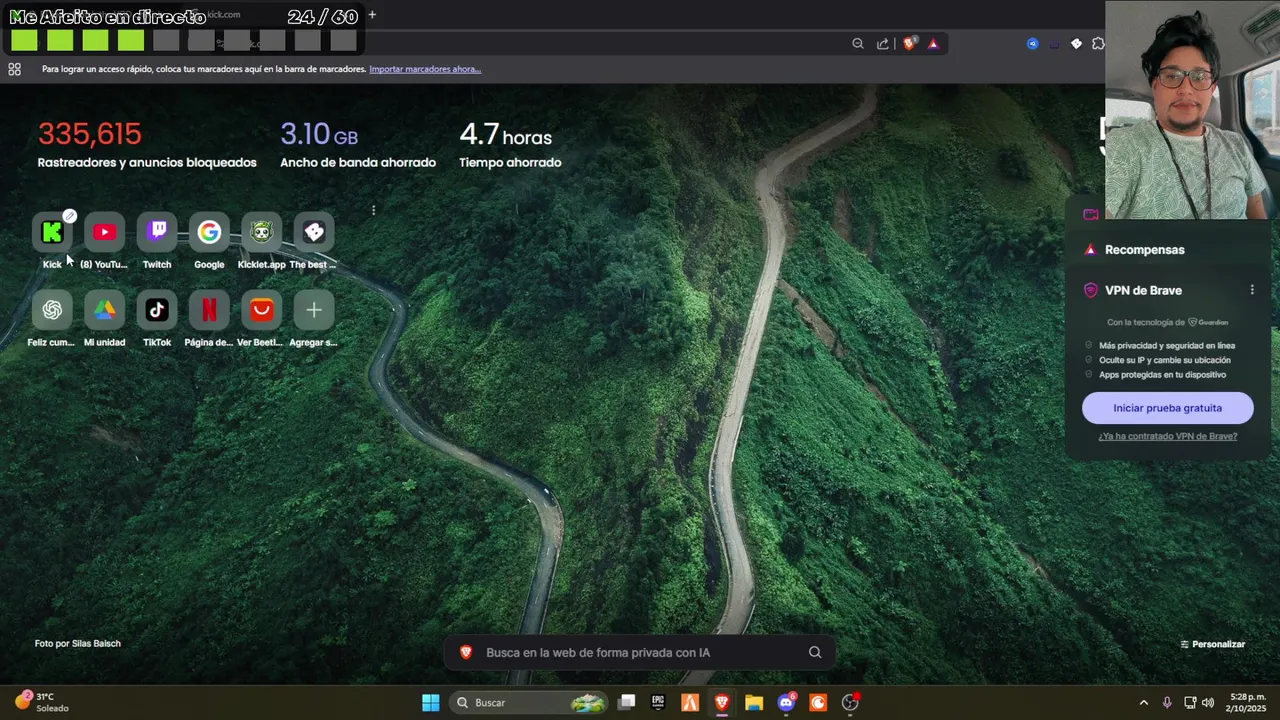Image resolution: width=1280 pixels, height=720 pixels.
Task: Open top sites three-dot menu
Action: (x=373, y=210)
